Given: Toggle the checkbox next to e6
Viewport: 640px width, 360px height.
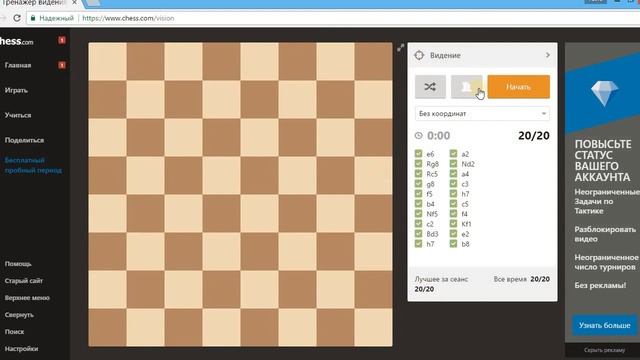Looking at the screenshot, I should coord(418,154).
